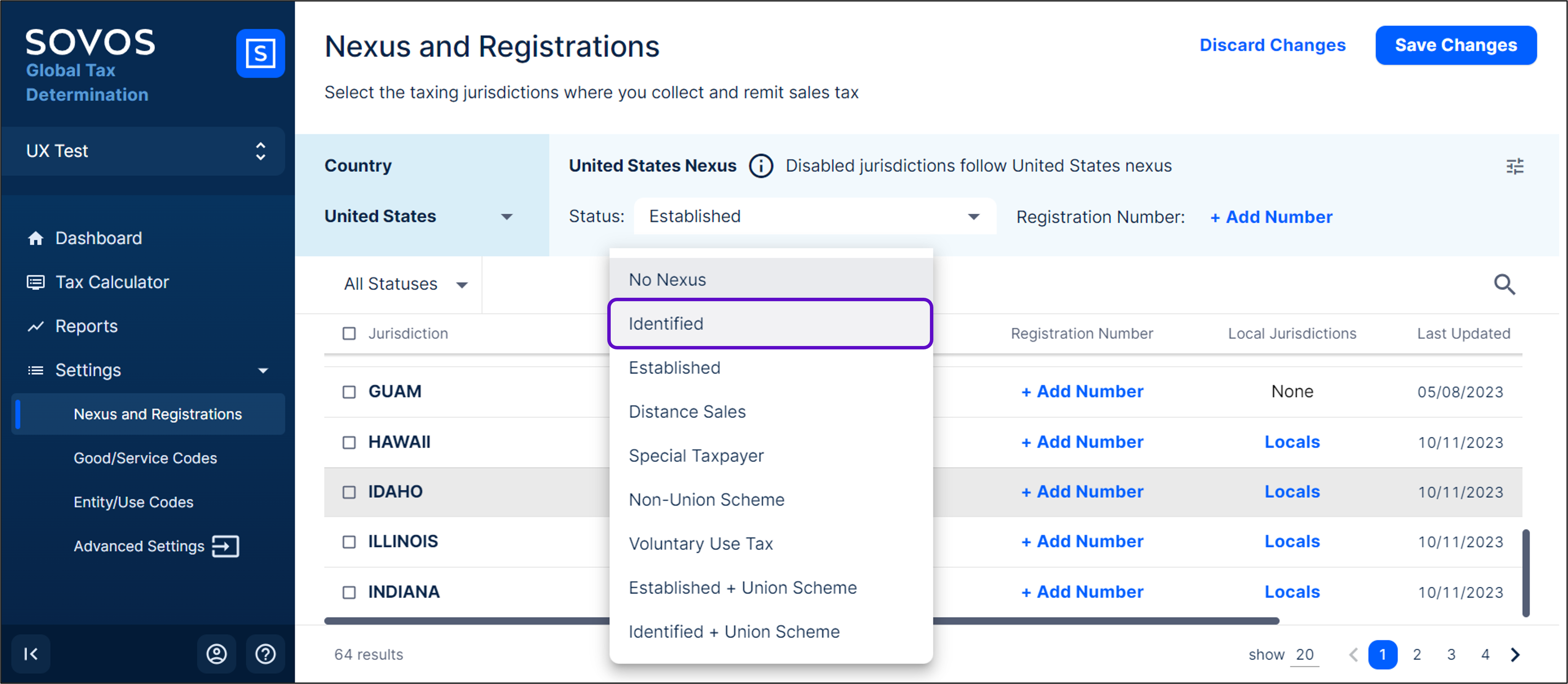Screen dimensions: 1568x684
Task: Click Discard Changes link
Action: pyautogui.click(x=1272, y=45)
